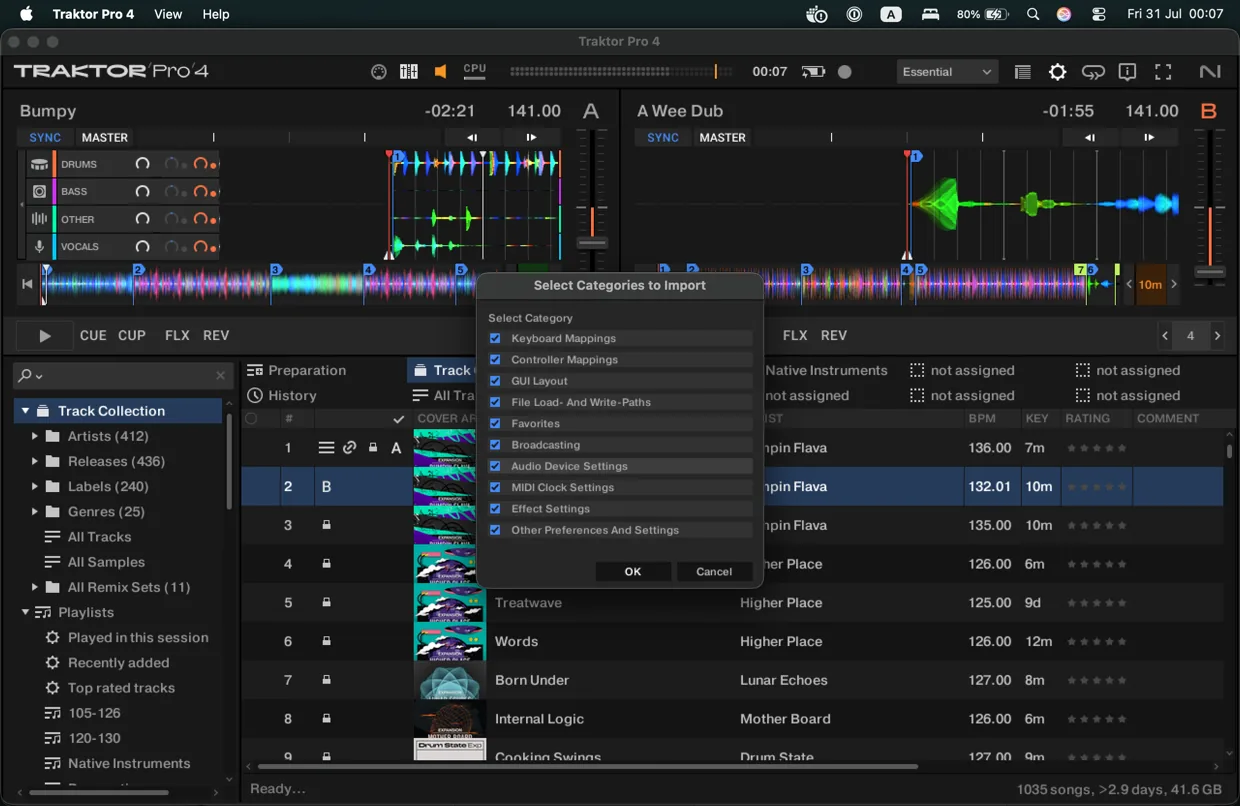
Task: Click the track browser search field
Action: point(121,375)
